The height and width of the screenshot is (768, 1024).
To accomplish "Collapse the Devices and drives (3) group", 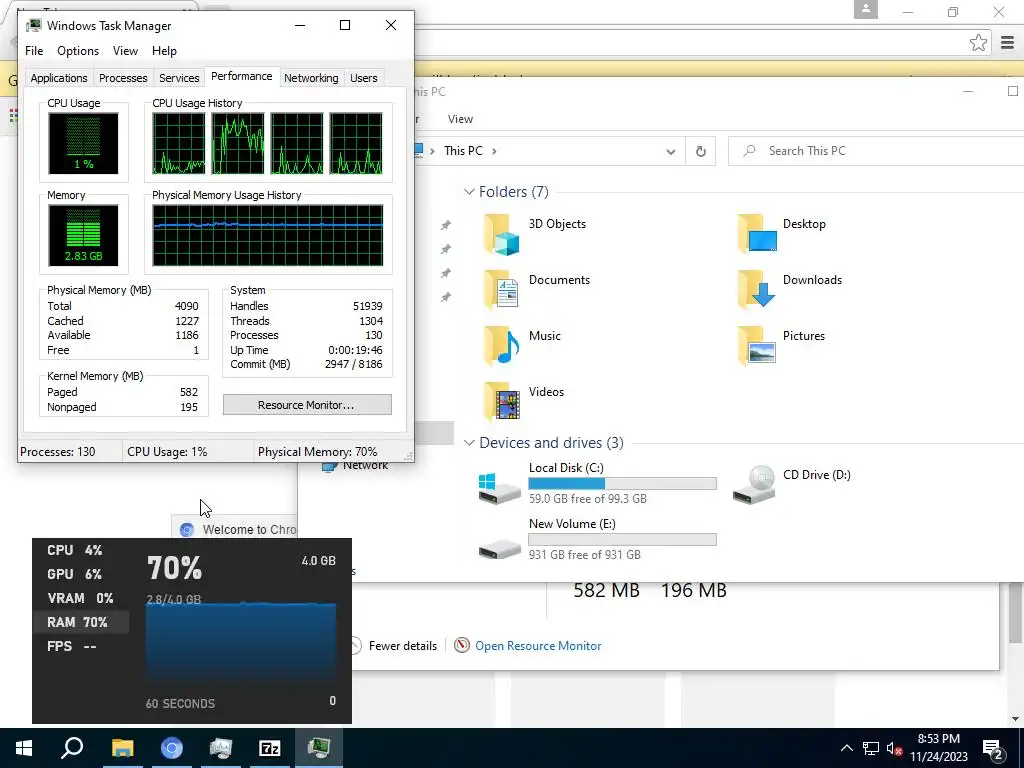I will coord(468,443).
